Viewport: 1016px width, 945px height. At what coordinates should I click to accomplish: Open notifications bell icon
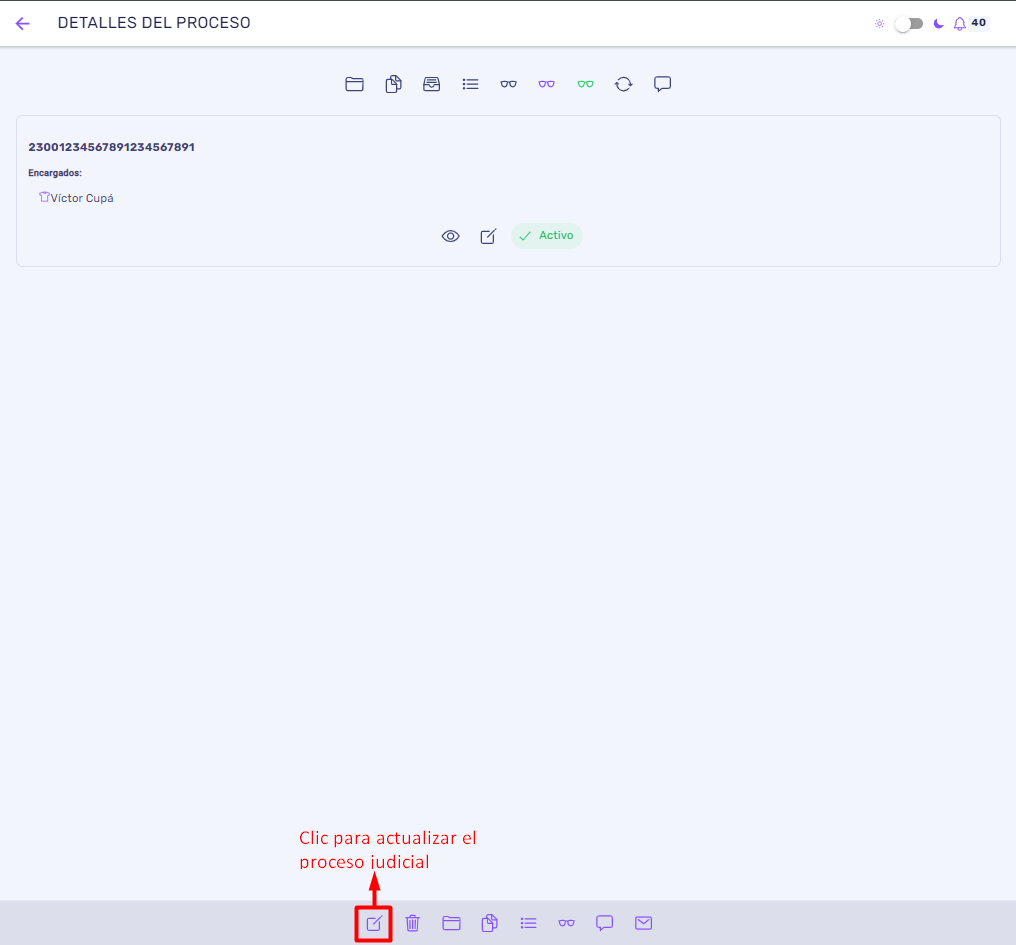coord(960,24)
